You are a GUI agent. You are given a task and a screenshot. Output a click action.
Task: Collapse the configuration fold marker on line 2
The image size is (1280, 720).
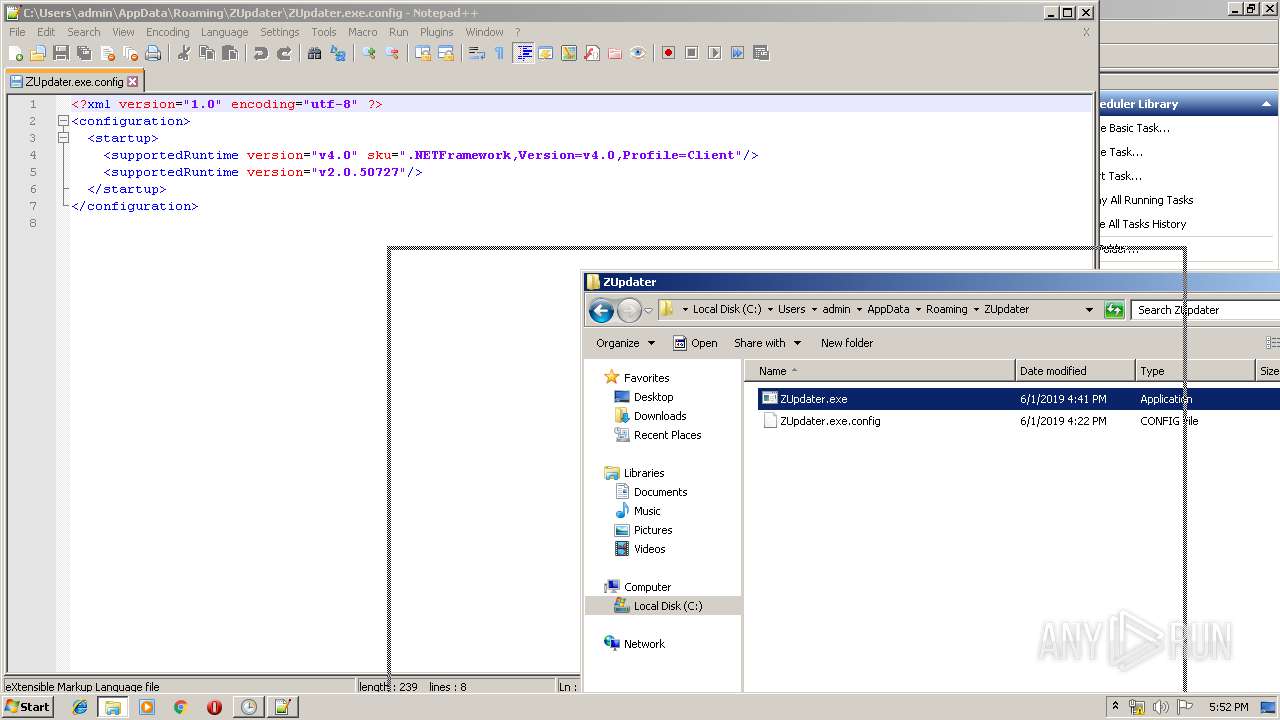(62, 121)
